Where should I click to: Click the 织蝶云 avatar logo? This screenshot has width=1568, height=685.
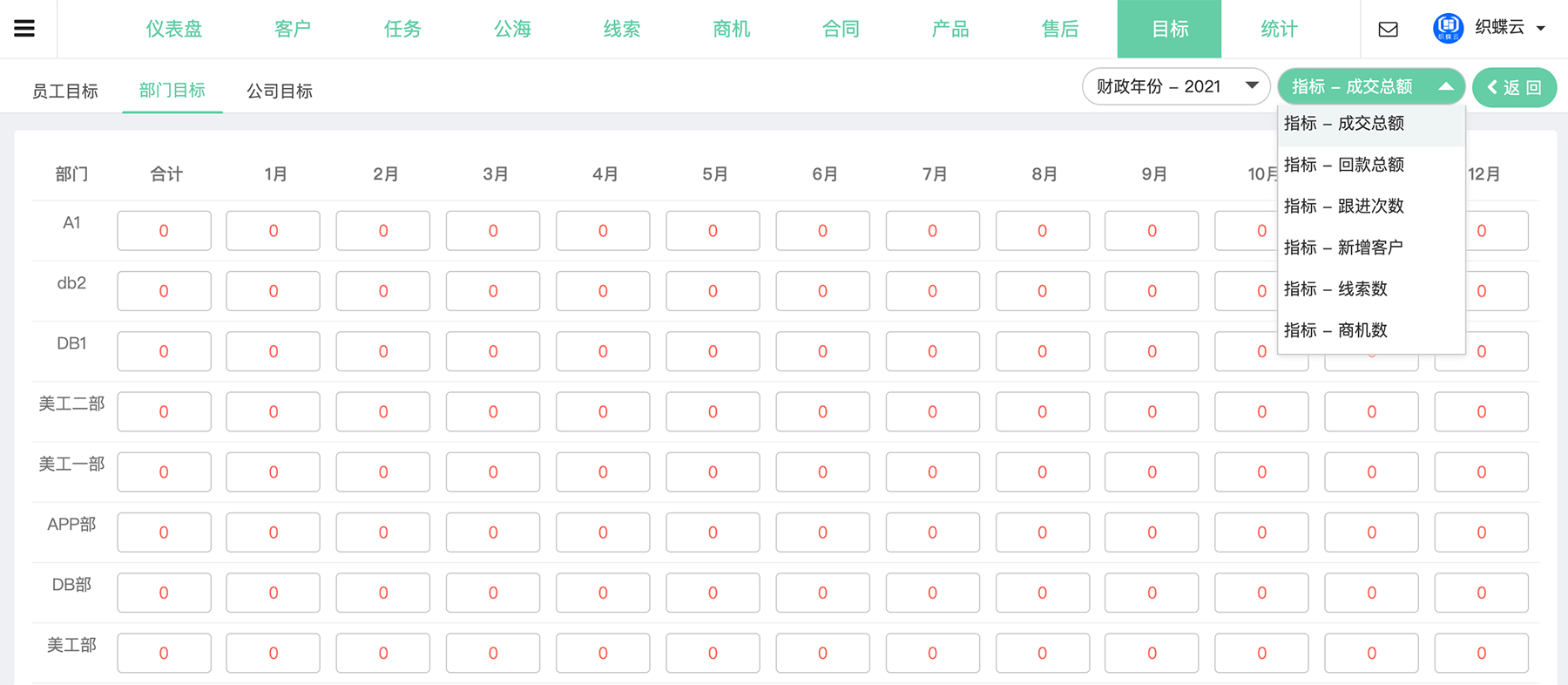(x=1448, y=28)
